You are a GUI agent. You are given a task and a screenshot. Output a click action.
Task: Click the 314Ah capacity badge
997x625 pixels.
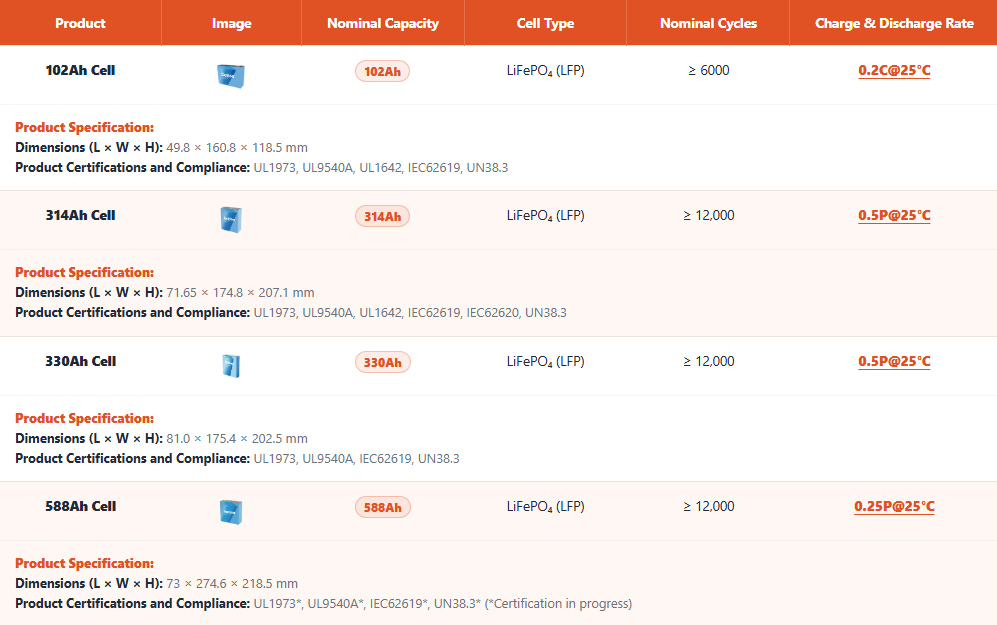click(382, 217)
